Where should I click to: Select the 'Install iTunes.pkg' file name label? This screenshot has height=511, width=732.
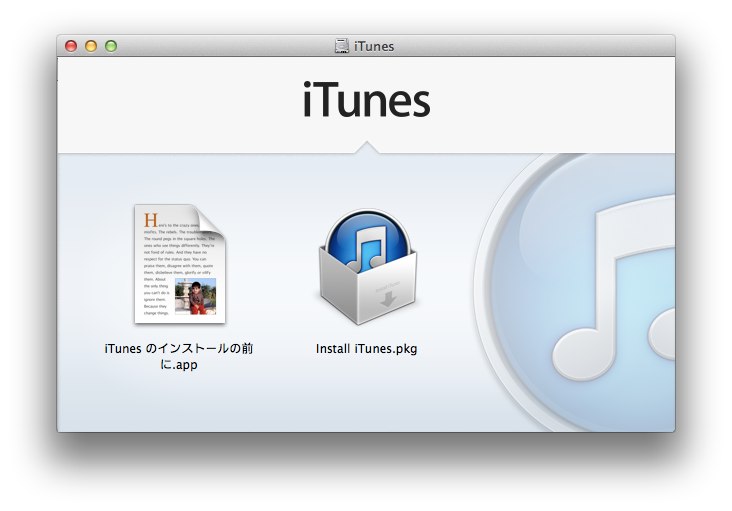pos(366,349)
